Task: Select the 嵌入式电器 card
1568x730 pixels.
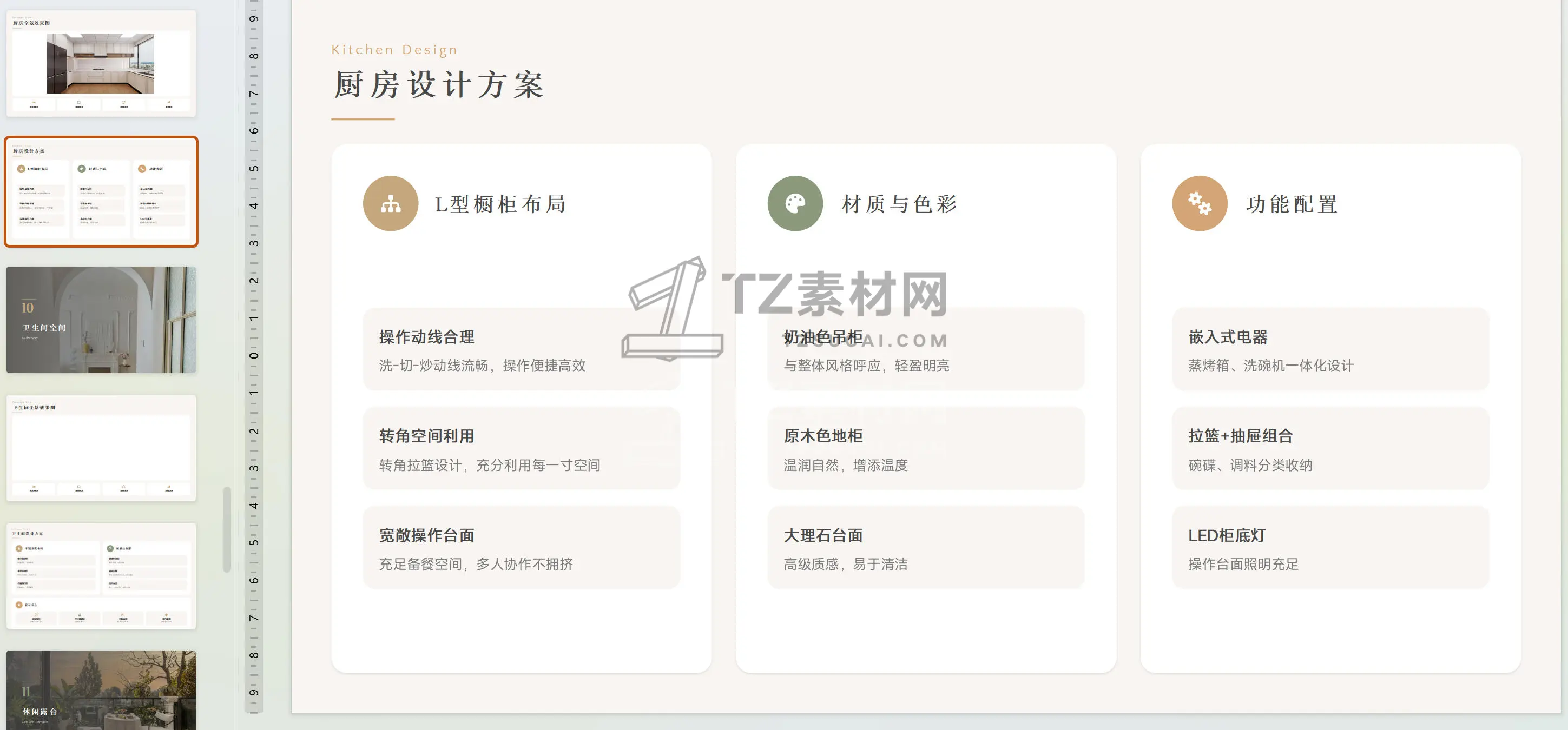Action: click(1330, 350)
